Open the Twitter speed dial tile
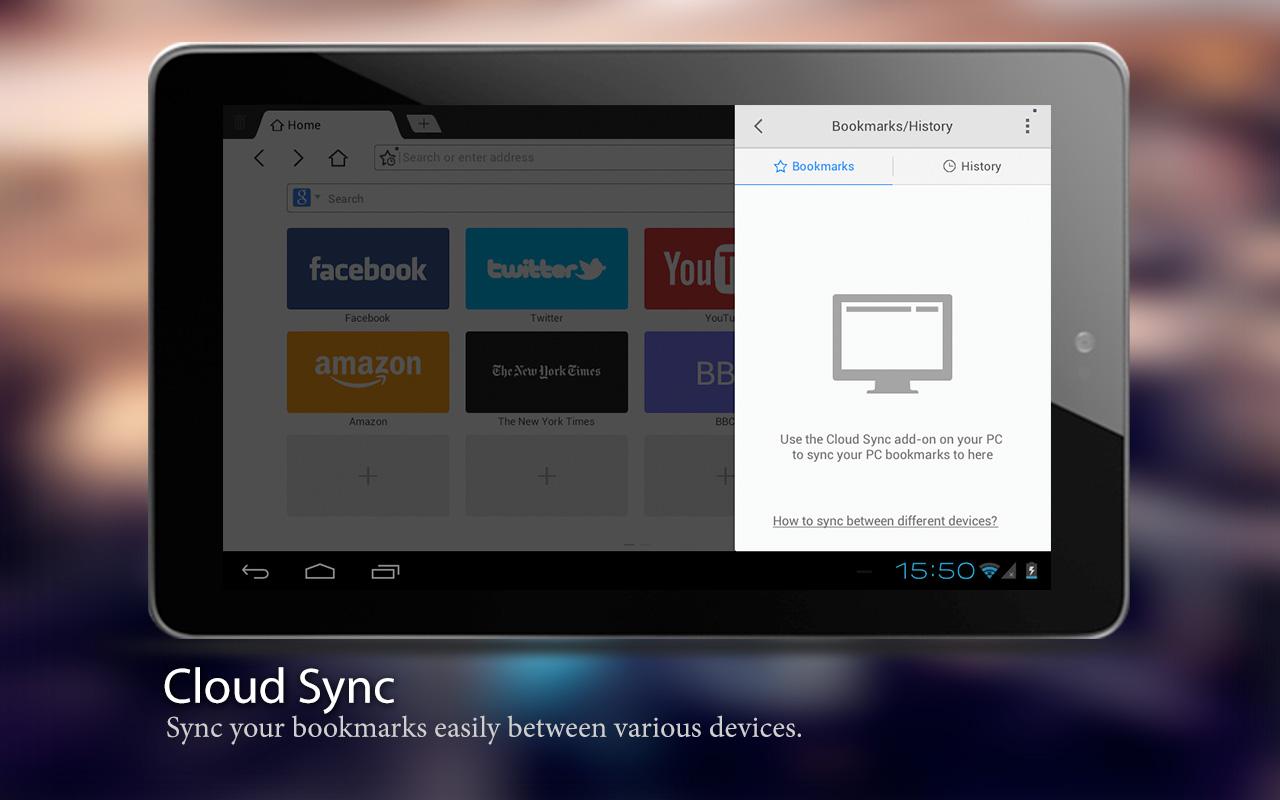 pyautogui.click(x=547, y=268)
